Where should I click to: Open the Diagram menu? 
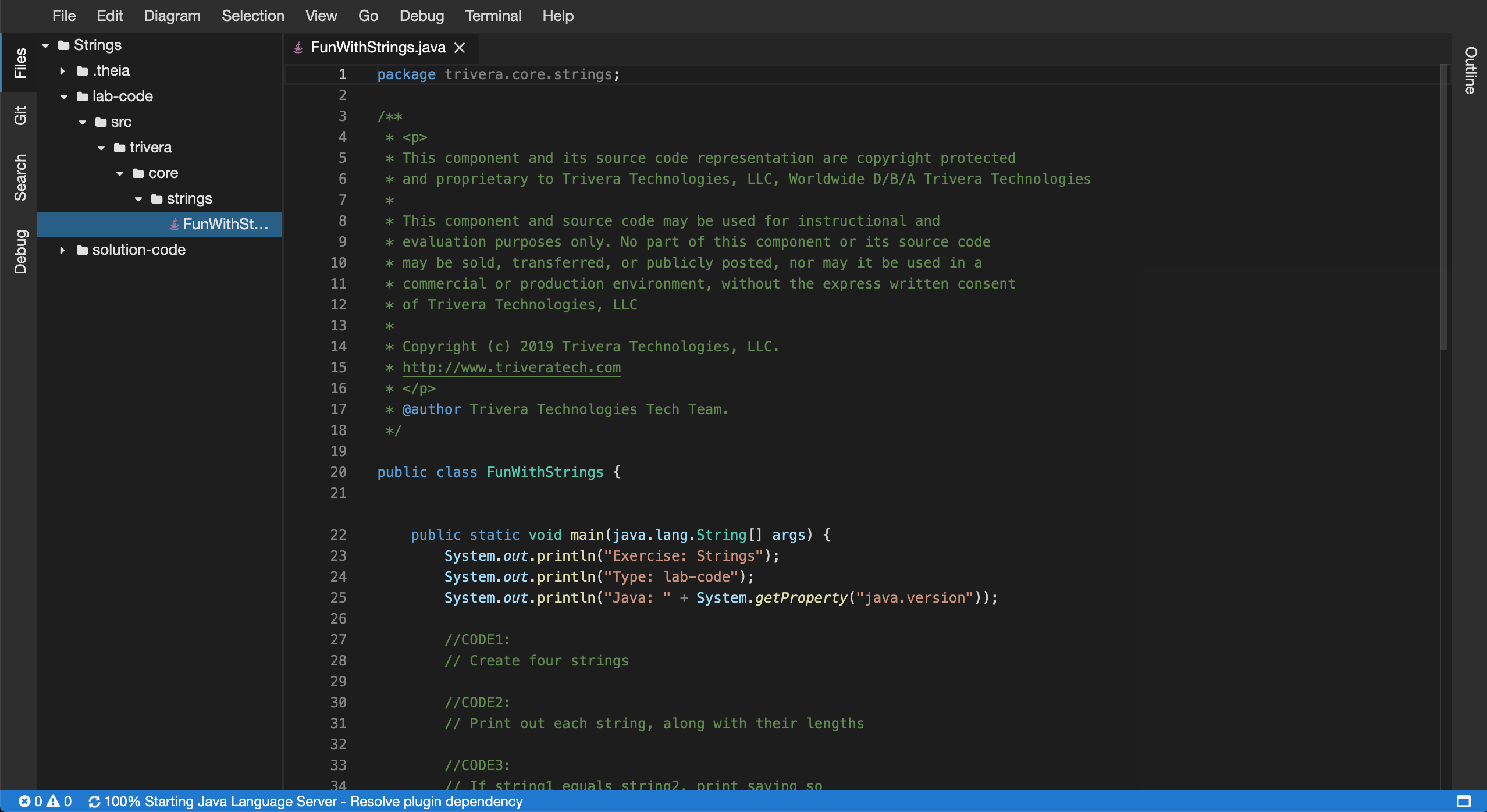pos(172,16)
